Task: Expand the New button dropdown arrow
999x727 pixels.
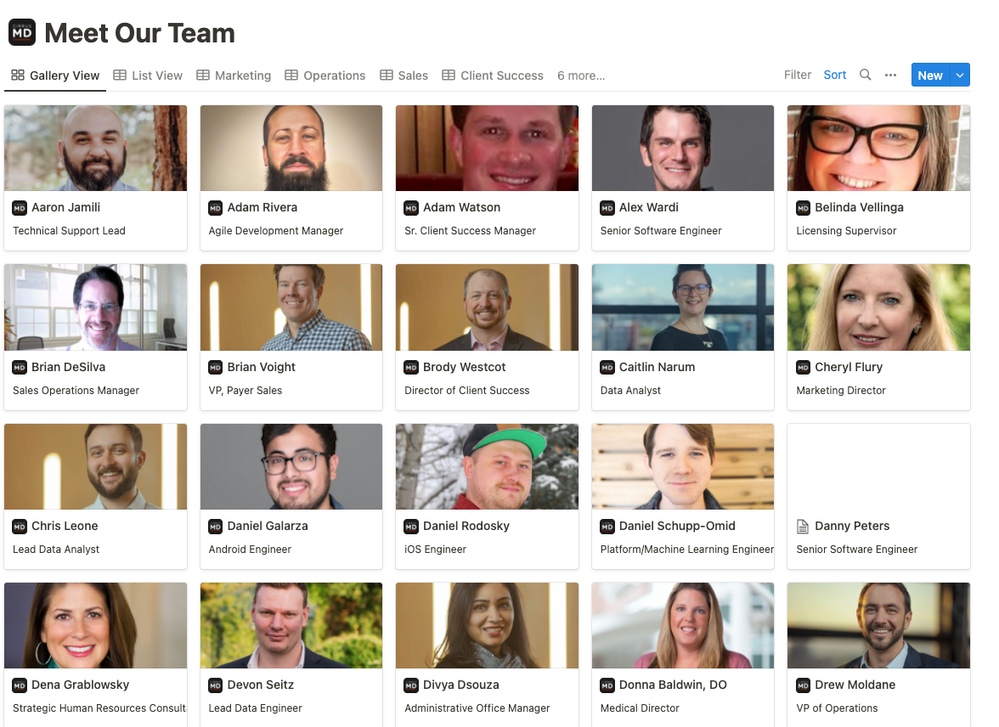Action: [960, 75]
